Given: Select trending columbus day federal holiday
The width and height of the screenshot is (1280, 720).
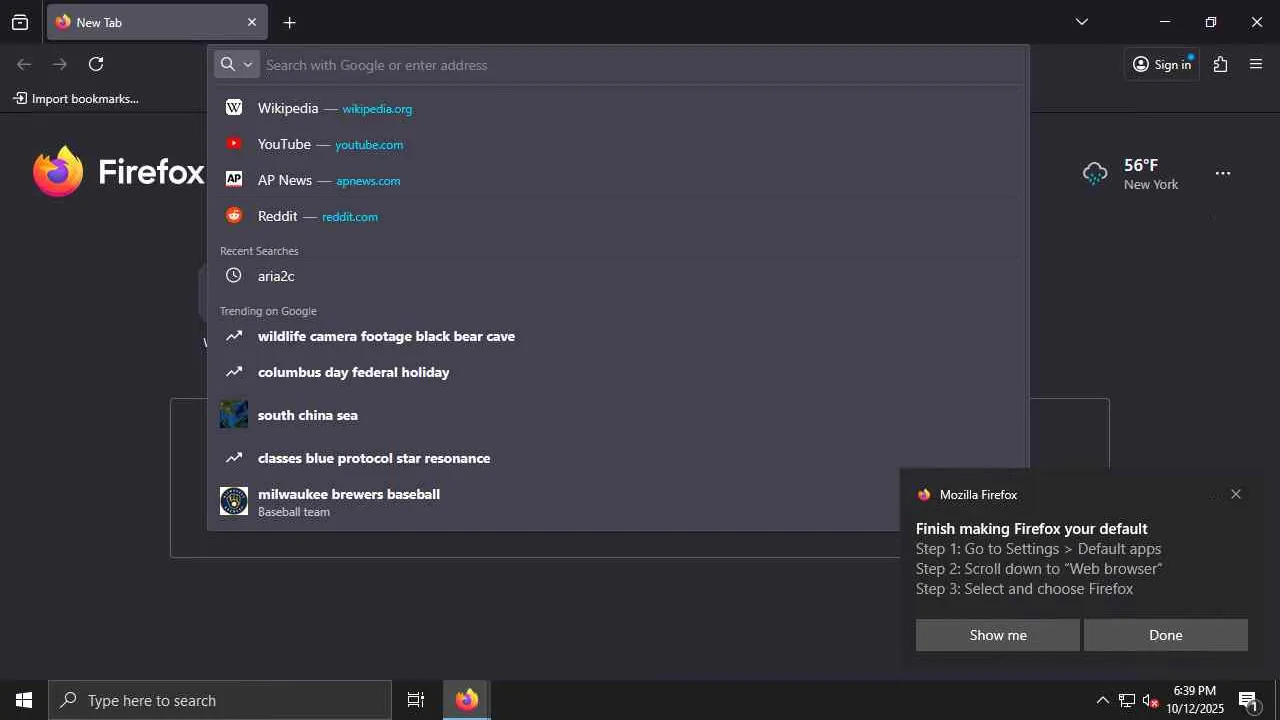Looking at the screenshot, I should coord(618,372).
